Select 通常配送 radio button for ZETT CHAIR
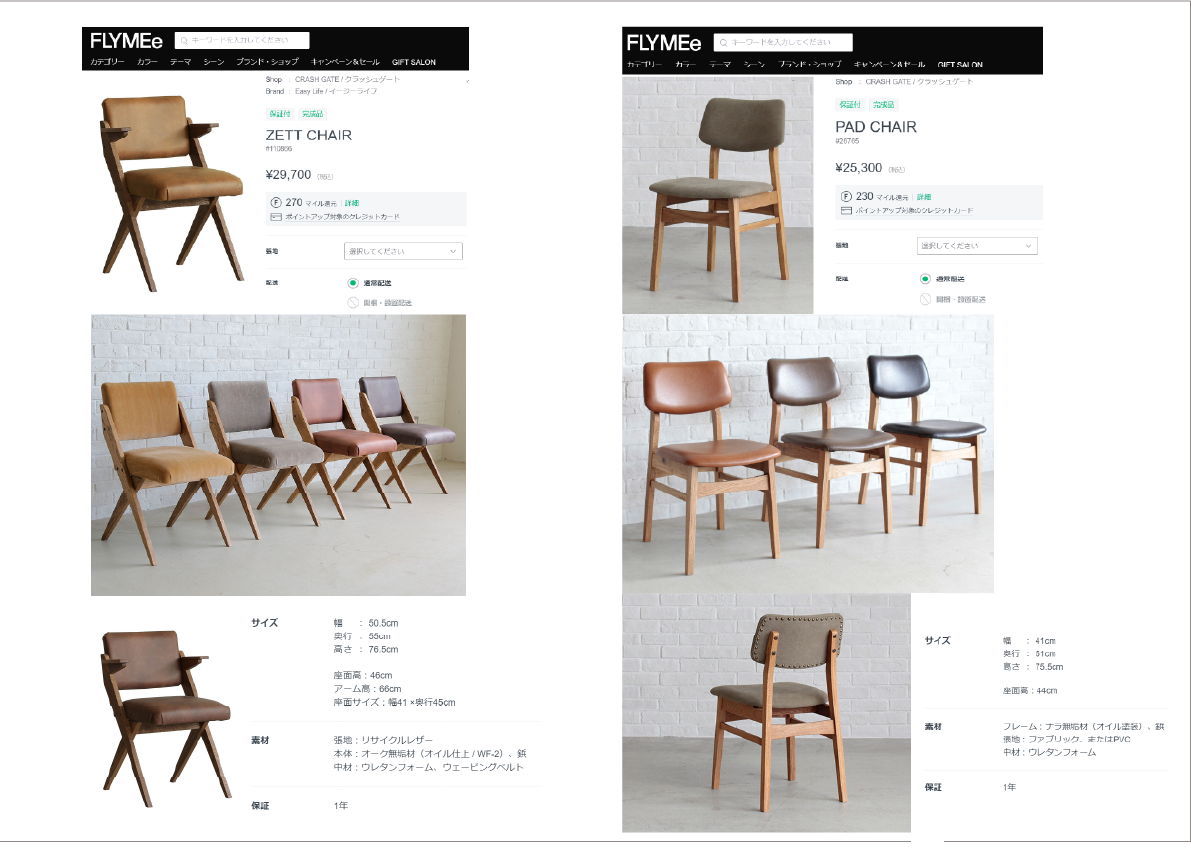This screenshot has width=1191, height=848. [x=353, y=283]
